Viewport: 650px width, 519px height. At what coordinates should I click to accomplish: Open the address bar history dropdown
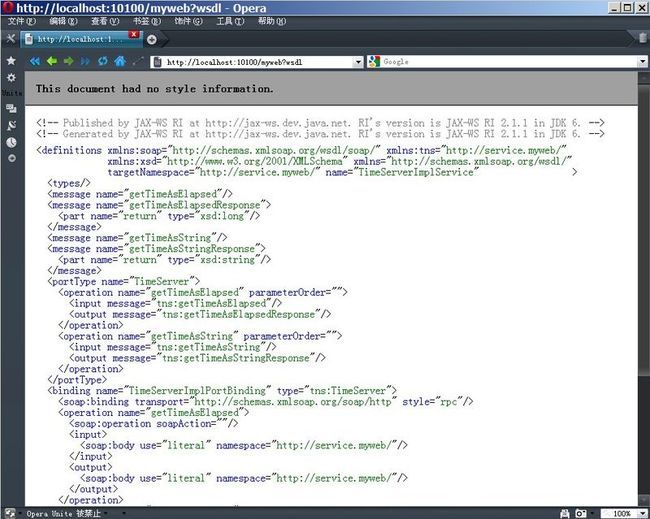point(358,62)
